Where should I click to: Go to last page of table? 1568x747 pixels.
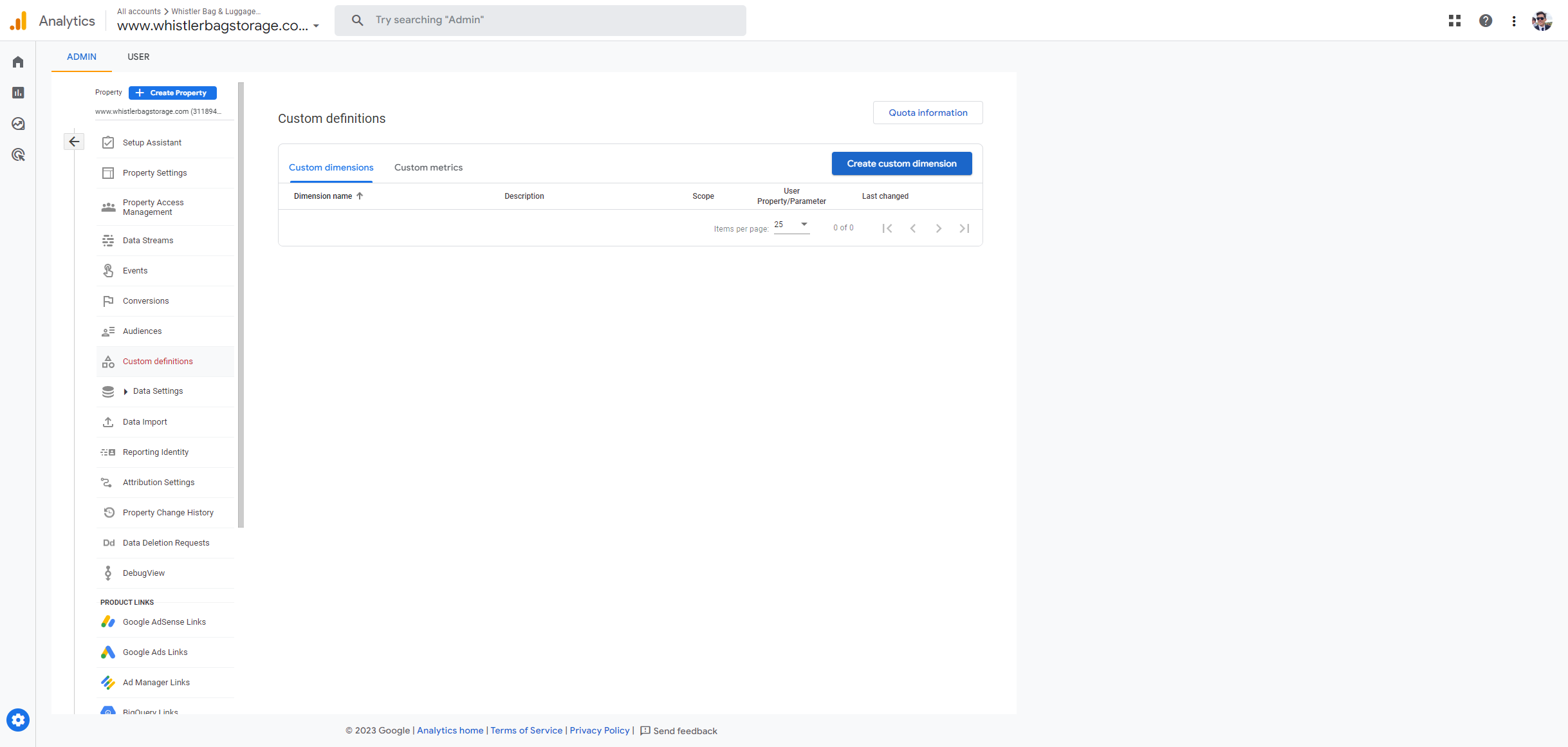pos(964,228)
